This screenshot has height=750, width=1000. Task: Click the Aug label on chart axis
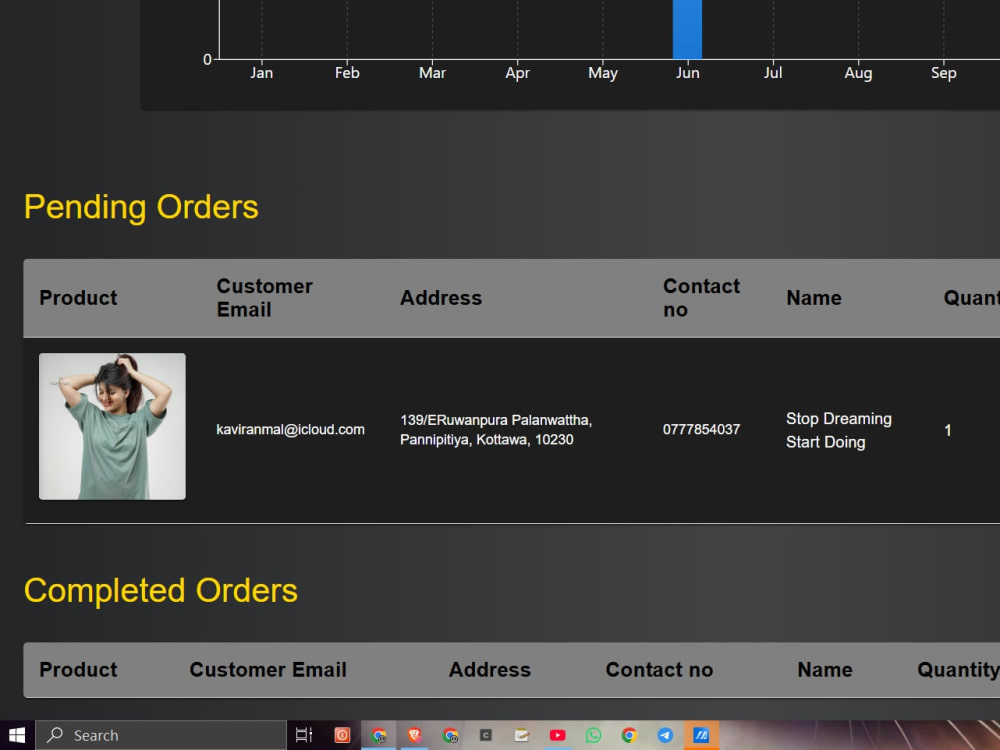(858, 73)
